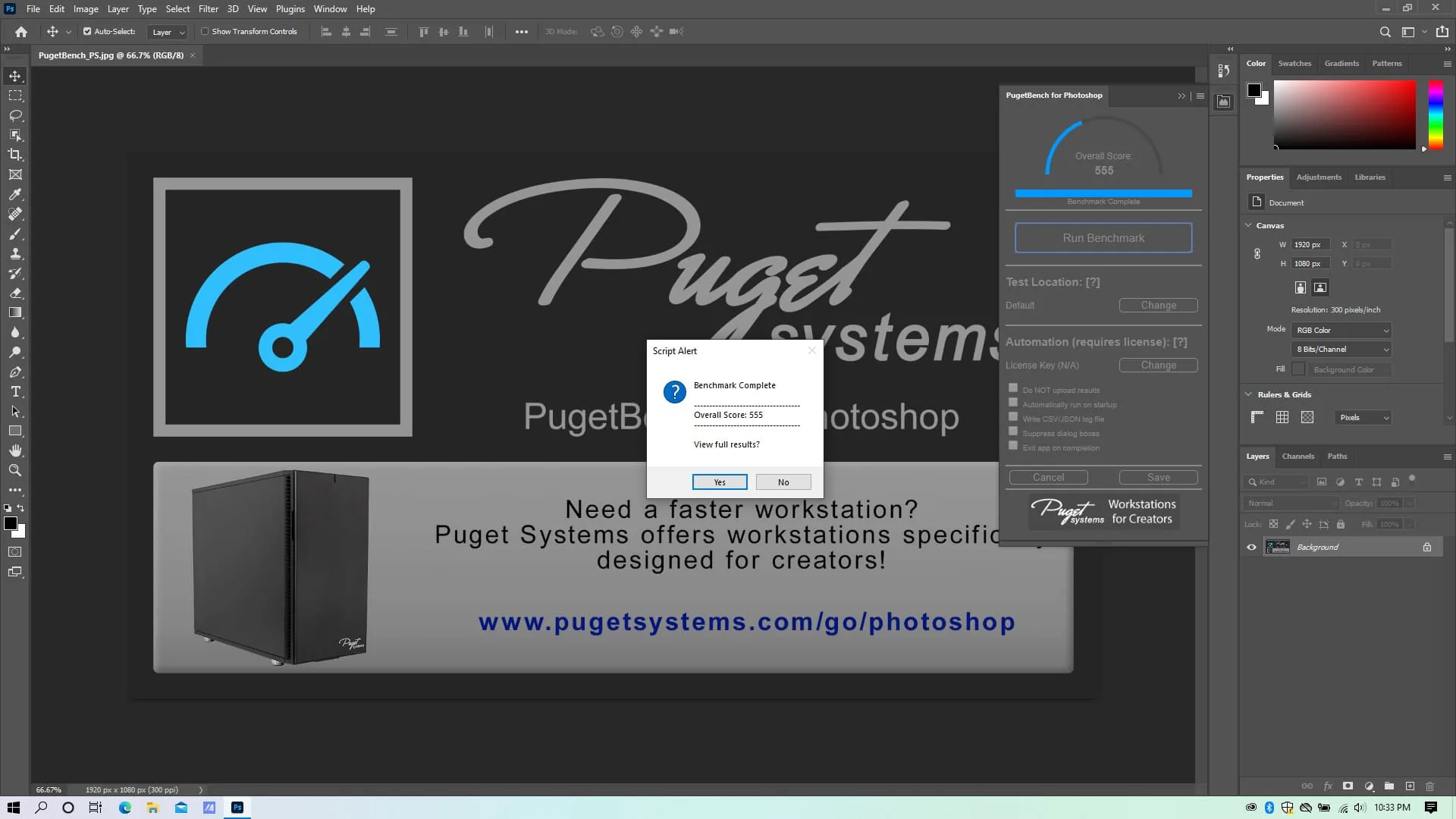
Task: Open the Plugins menu
Action: coord(290,9)
